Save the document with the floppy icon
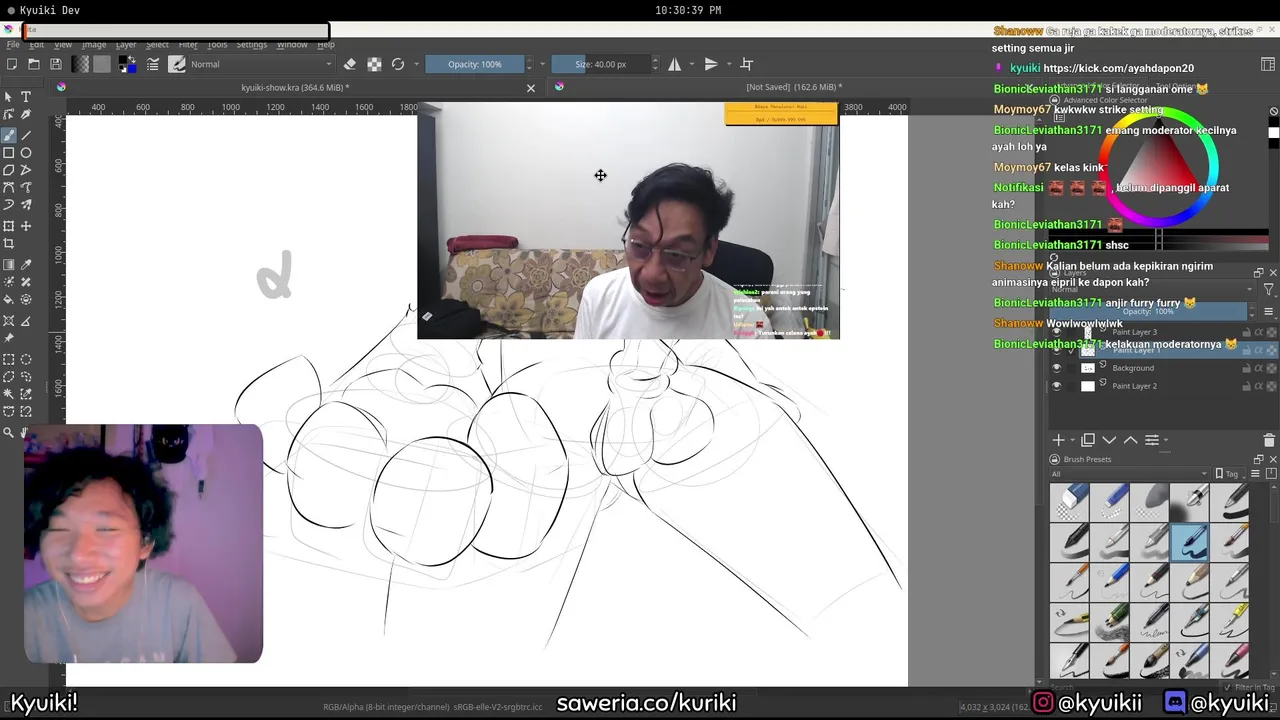Viewport: 1280px width, 720px height. 55,64
